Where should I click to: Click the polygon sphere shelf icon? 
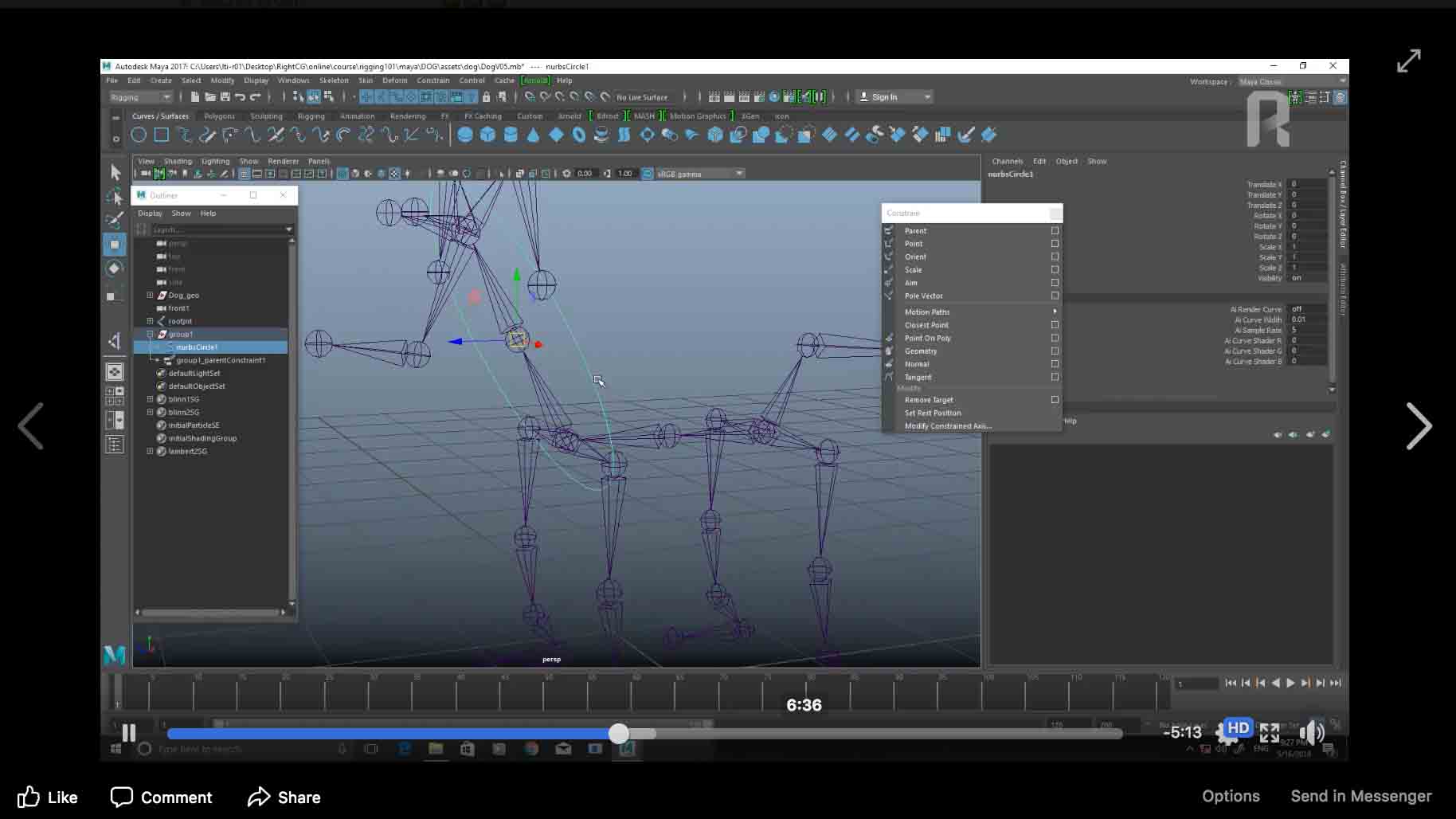click(x=465, y=135)
